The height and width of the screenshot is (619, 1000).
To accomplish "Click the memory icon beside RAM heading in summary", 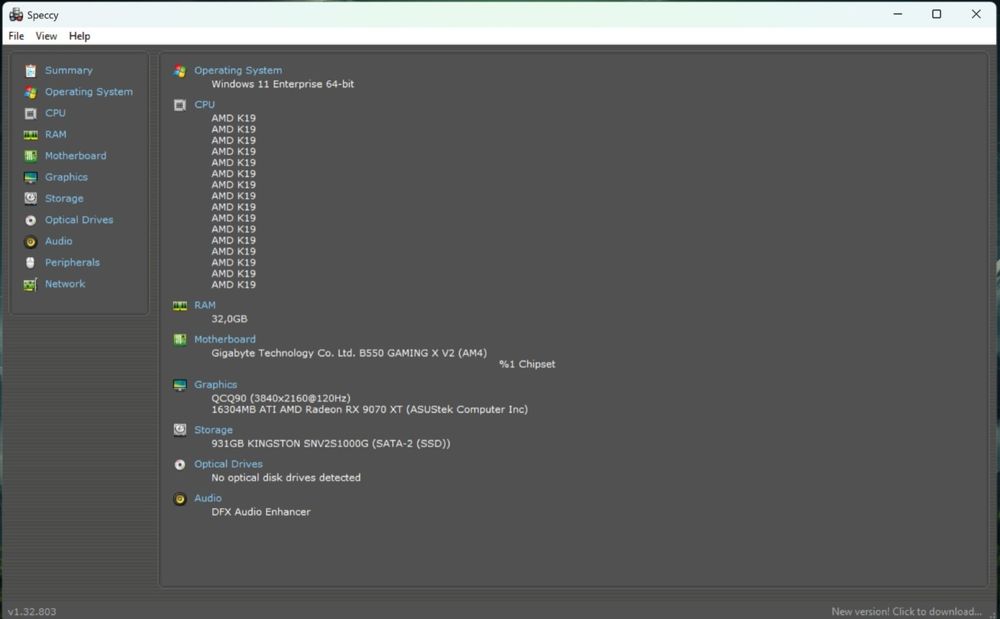I will (x=180, y=306).
